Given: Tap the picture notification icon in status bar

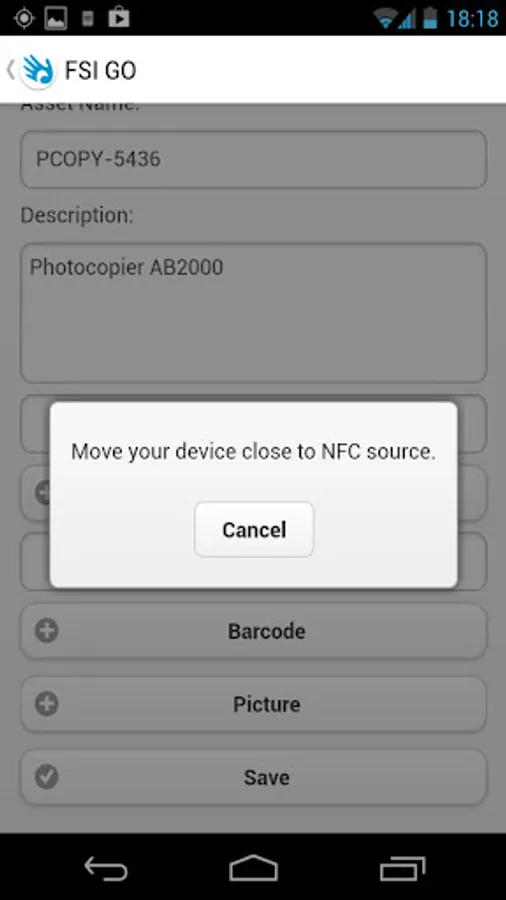Looking at the screenshot, I should 56,18.
